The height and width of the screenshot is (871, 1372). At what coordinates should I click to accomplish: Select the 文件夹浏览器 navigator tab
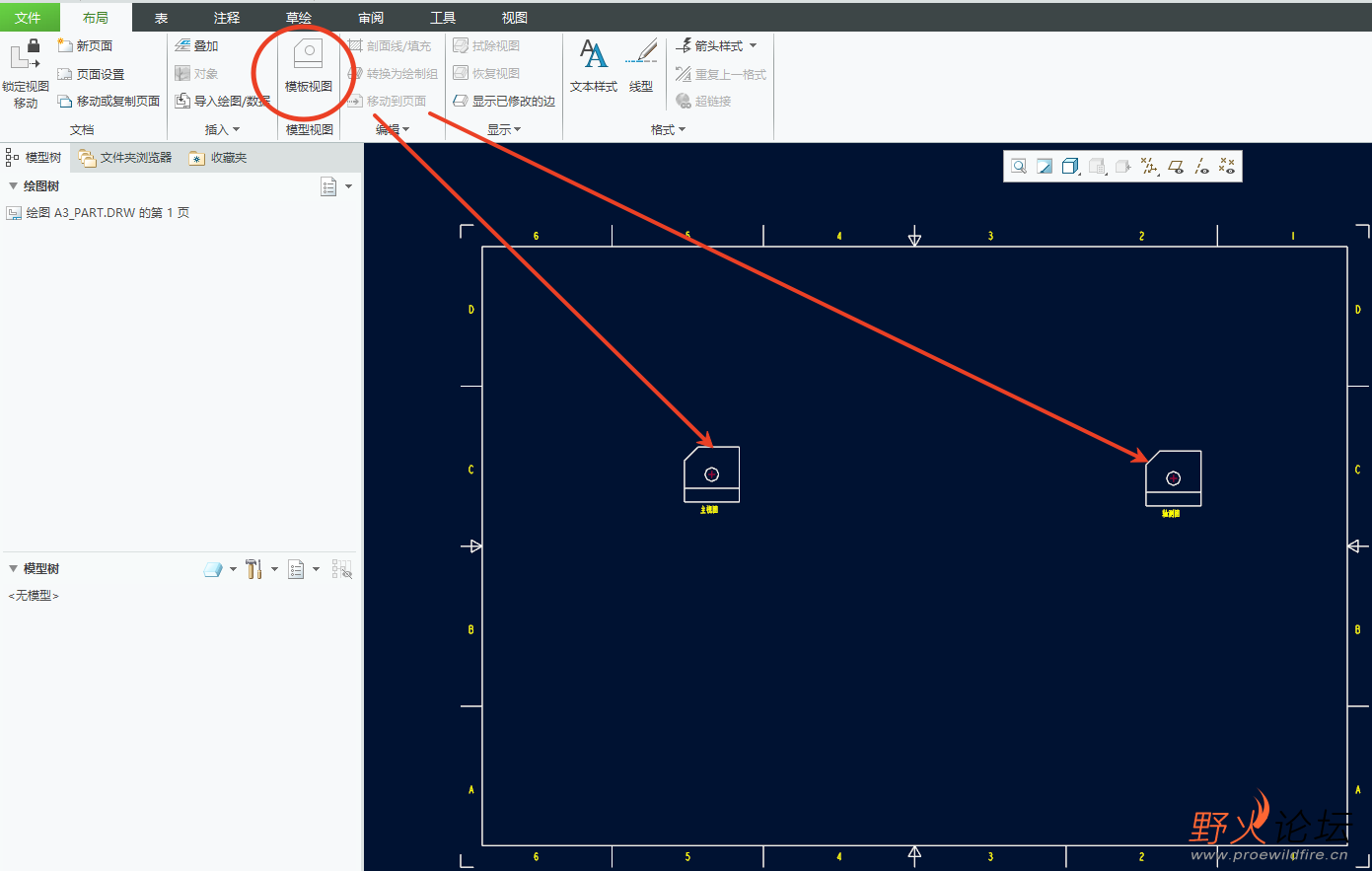point(125,157)
